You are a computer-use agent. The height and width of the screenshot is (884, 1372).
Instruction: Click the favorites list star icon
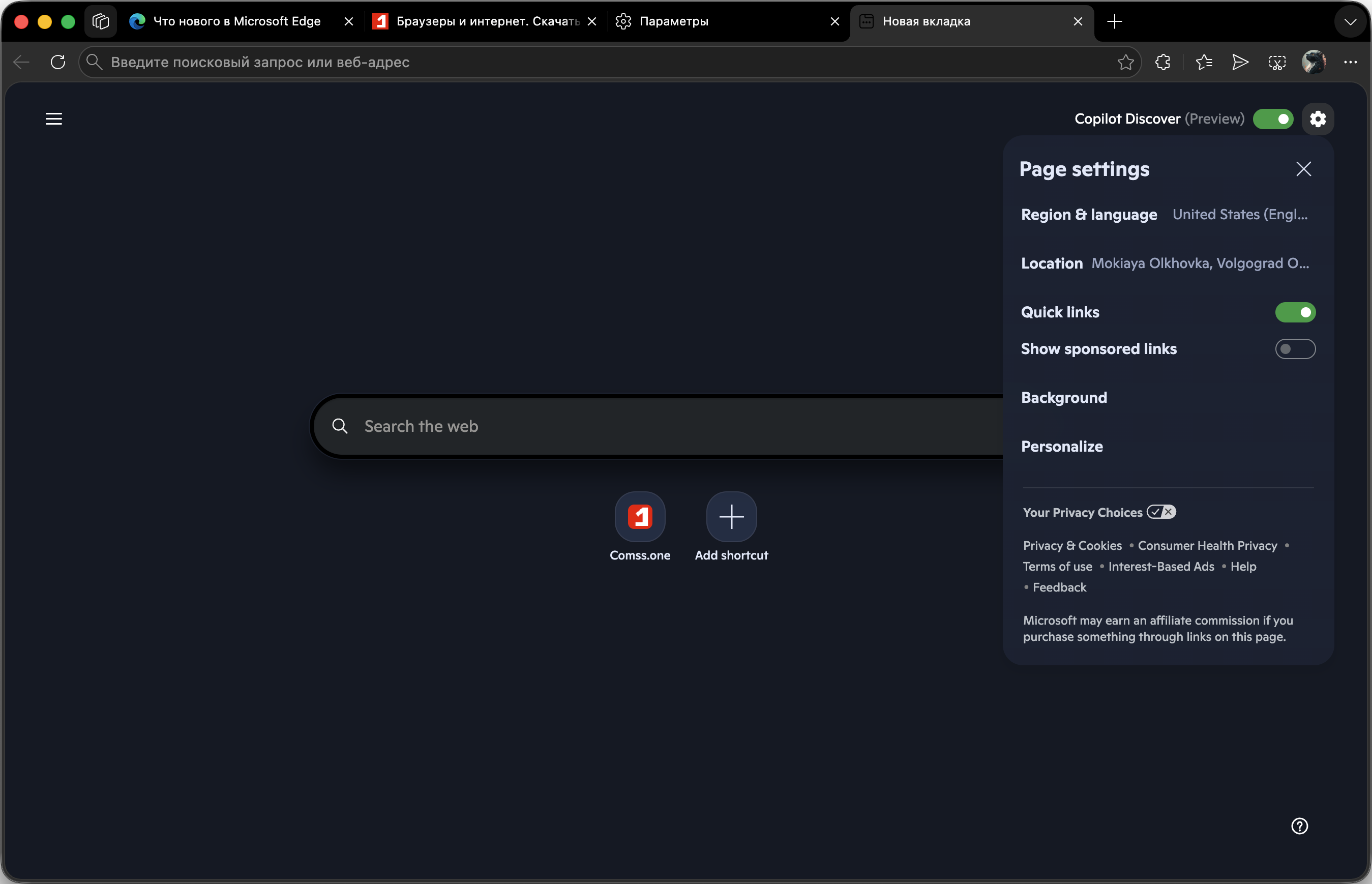[1203, 62]
